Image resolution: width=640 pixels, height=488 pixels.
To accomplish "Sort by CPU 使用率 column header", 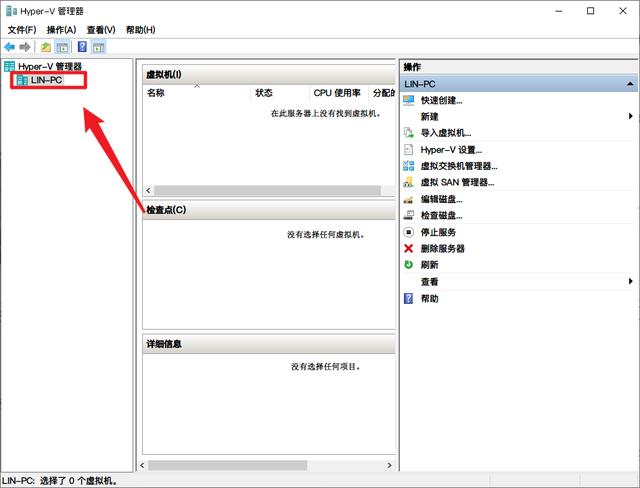I will pyautogui.click(x=339, y=93).
